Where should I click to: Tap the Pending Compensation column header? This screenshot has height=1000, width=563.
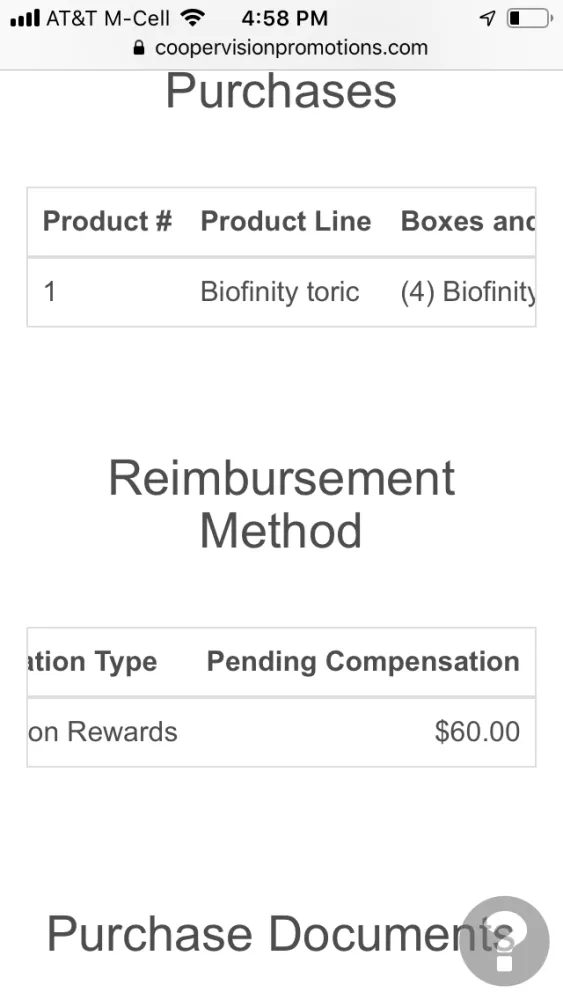[363, 661]
